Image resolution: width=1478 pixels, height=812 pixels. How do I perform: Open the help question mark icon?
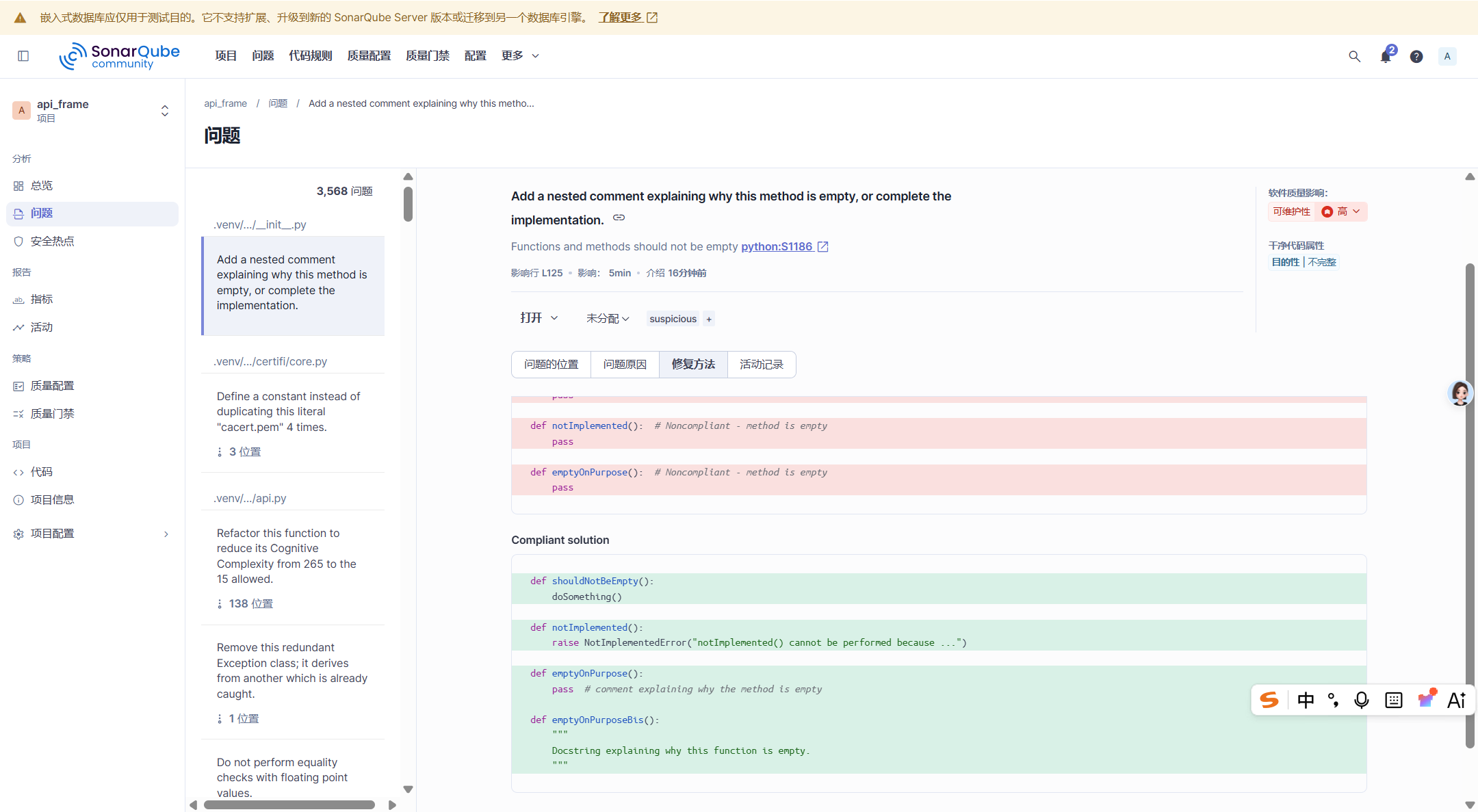click(x=1416, y=56)
